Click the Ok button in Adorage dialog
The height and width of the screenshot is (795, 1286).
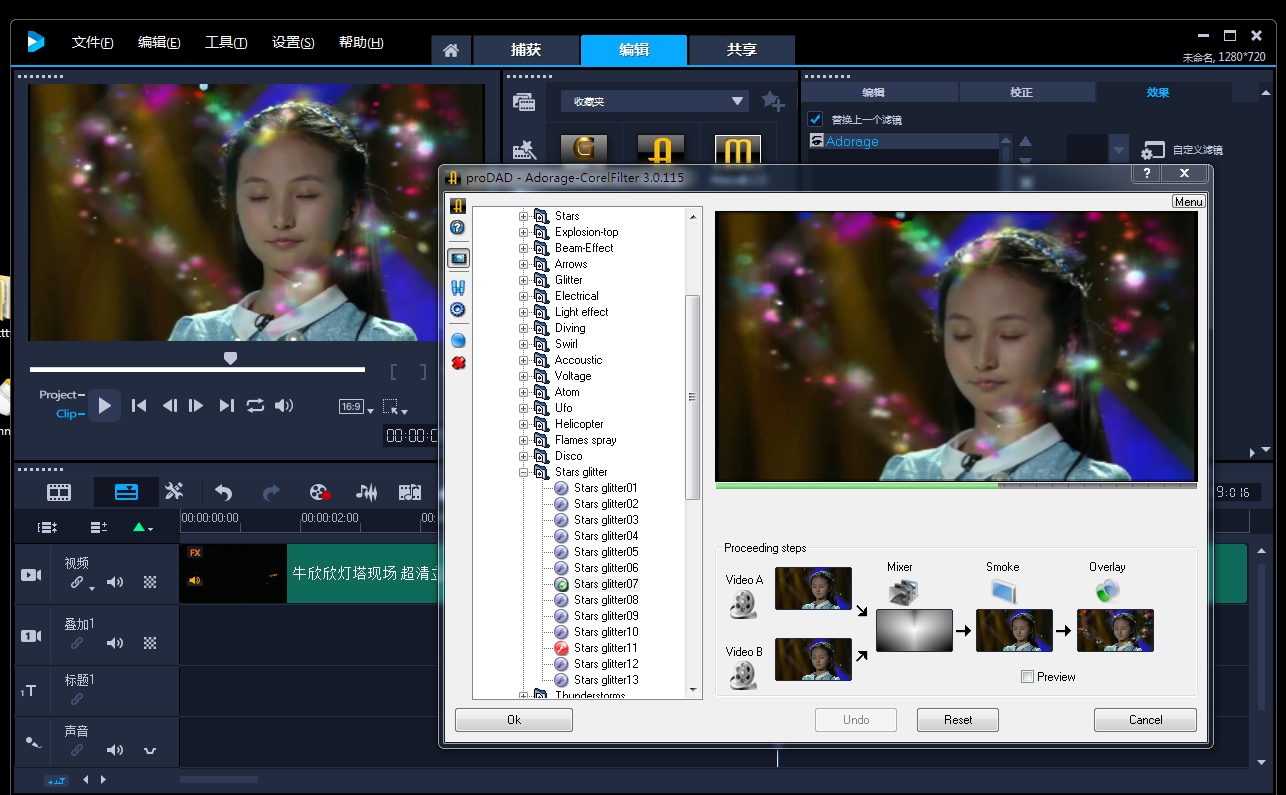click(x=514, y=720)
